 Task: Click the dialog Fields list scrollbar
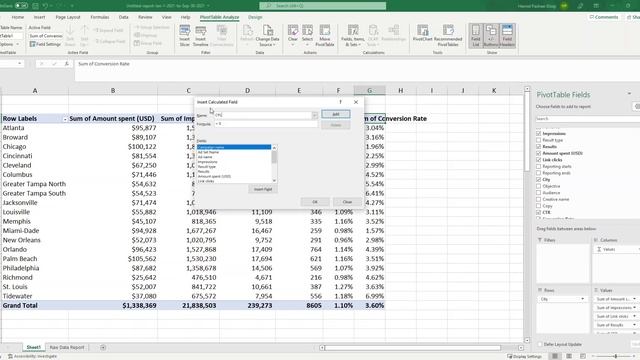point(274,164)
